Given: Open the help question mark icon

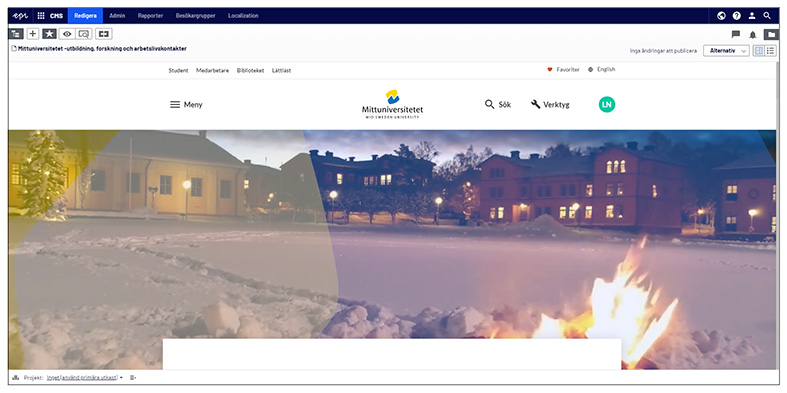Looking at the screenshot, I should coord(736,16).
